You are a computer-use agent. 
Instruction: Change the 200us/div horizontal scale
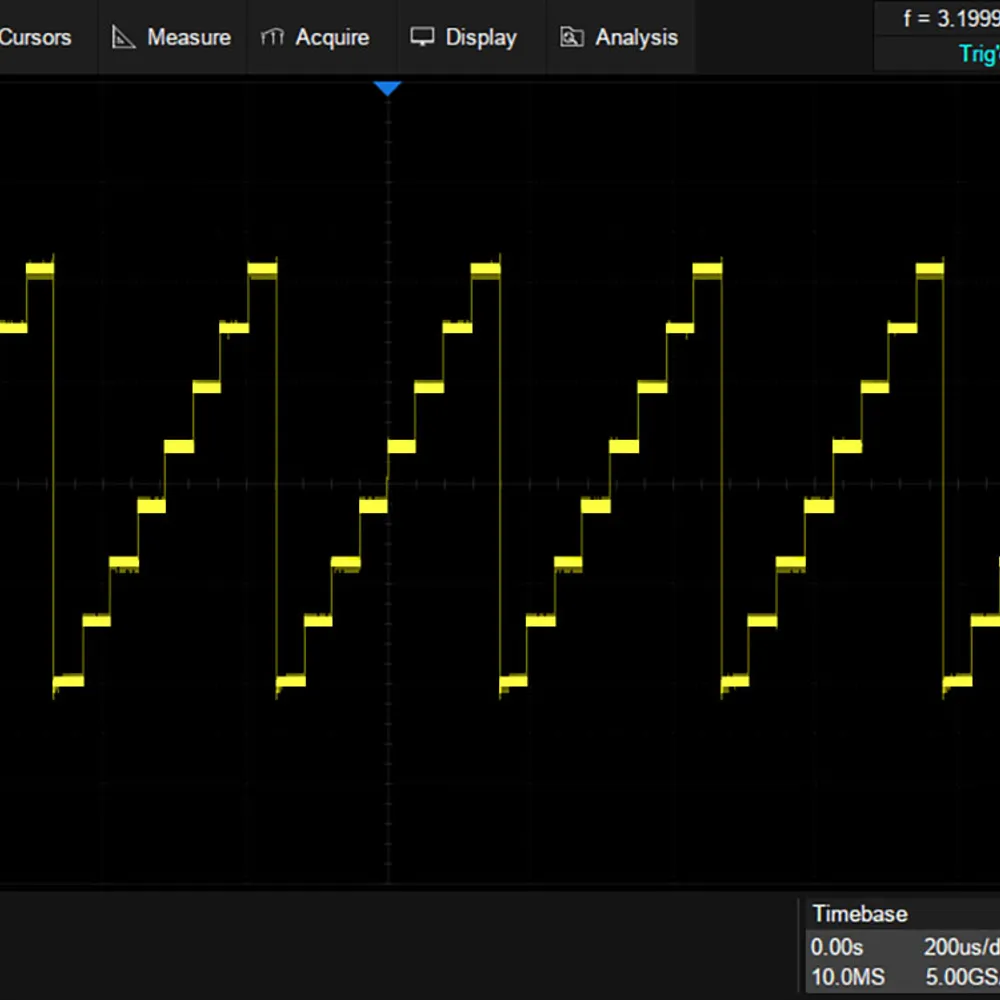pyautogui.click(x=960, y=946)
